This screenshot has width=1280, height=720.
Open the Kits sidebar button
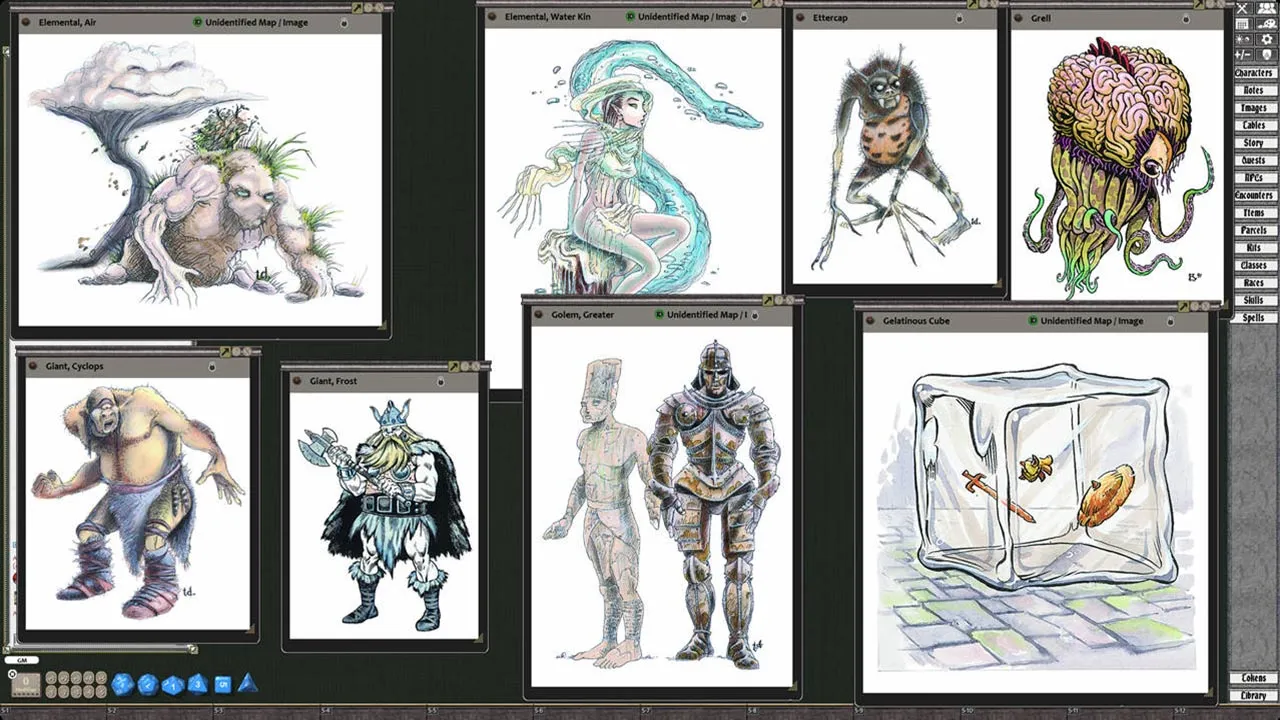point(1253,248)
